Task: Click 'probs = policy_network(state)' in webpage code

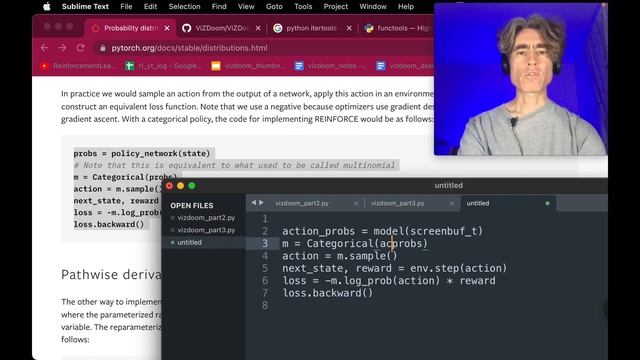Action: tap(142, 153)
